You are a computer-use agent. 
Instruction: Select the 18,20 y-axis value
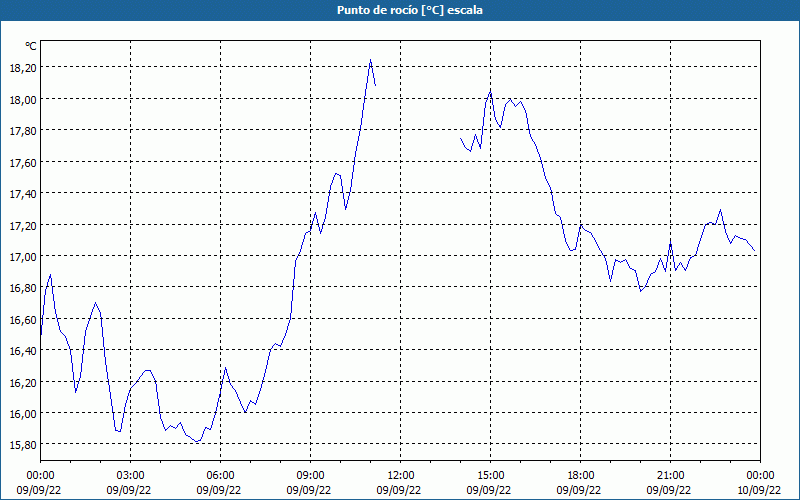click(23, 67)
